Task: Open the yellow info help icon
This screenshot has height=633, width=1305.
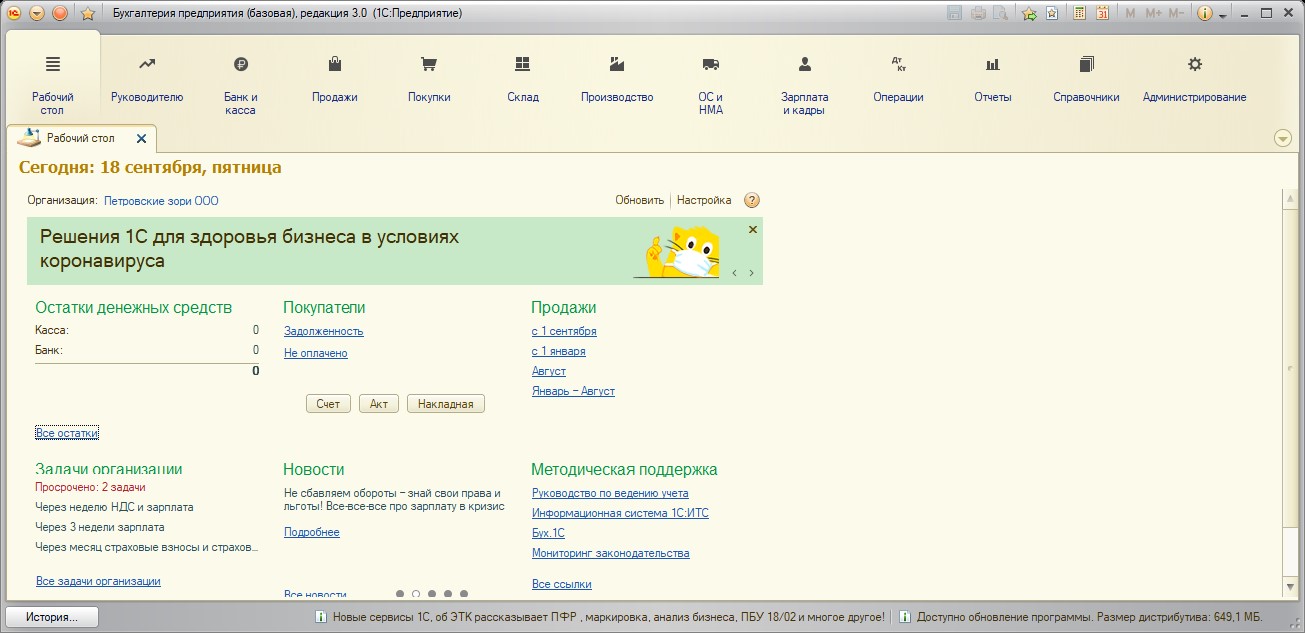Action: coord(1205,14)
